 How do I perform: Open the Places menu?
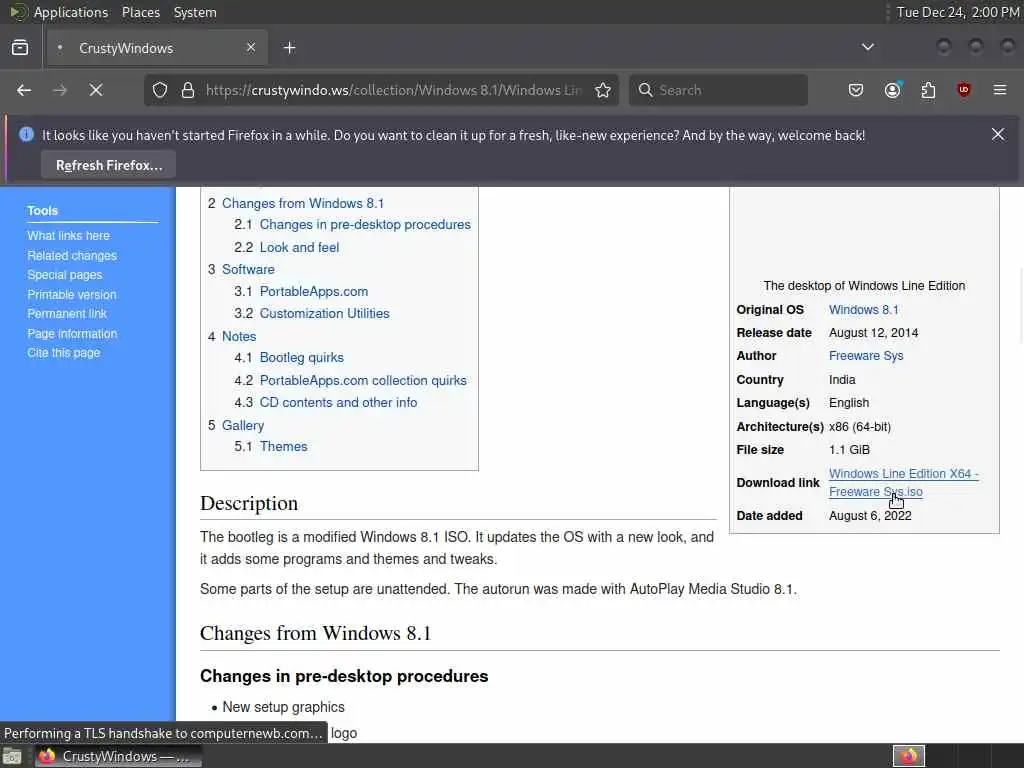[x=140, y=12]
